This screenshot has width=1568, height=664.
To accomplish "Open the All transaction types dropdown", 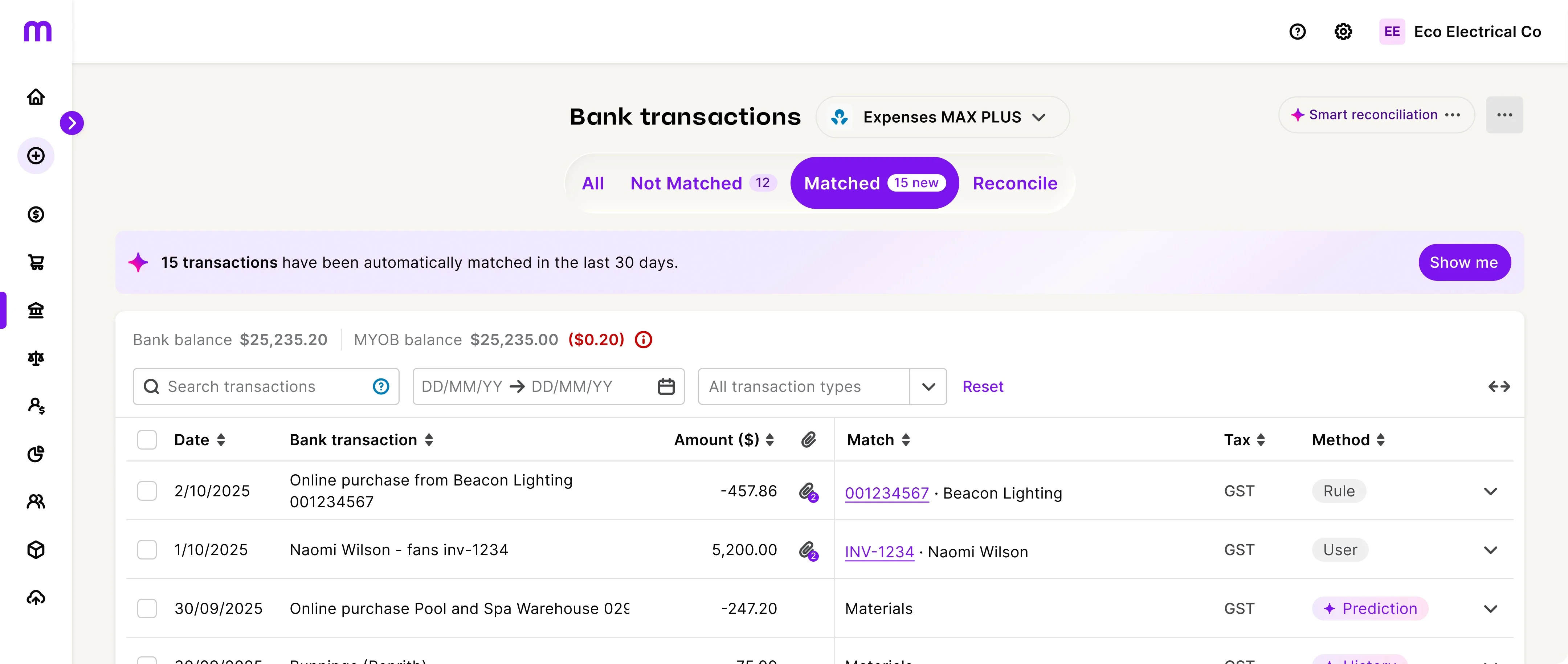I will (x=822, y=386).
